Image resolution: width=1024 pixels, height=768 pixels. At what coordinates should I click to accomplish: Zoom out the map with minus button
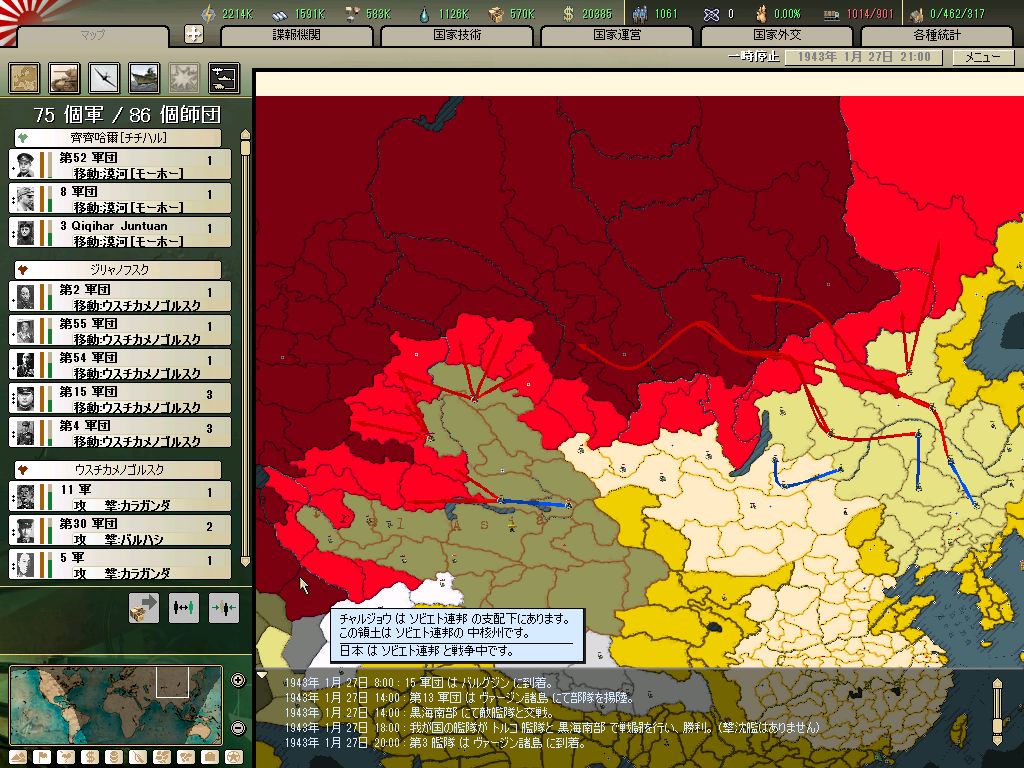[x=238, y=728]
